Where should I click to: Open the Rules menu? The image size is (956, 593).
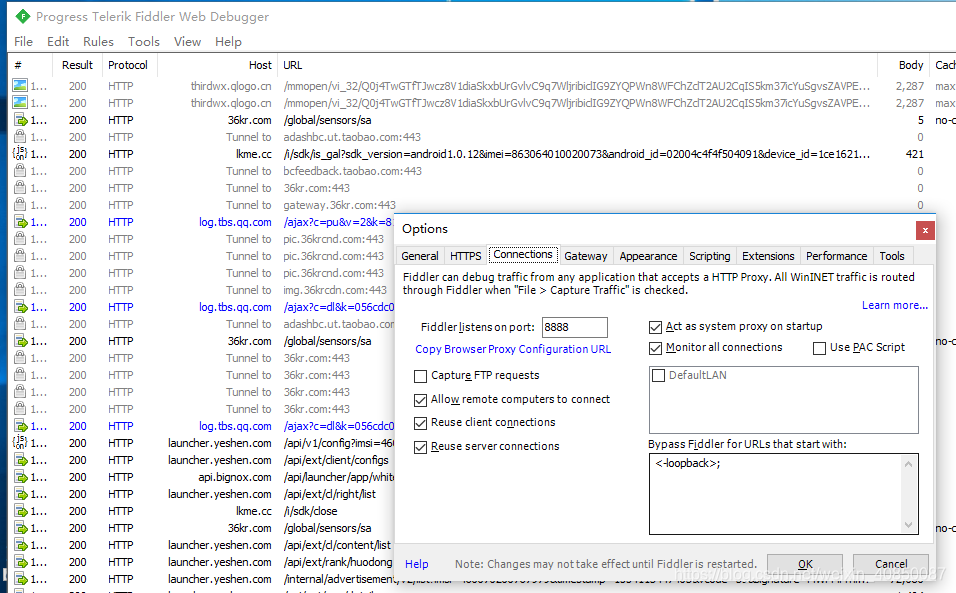pyautogui.click(x=98, y=41)
